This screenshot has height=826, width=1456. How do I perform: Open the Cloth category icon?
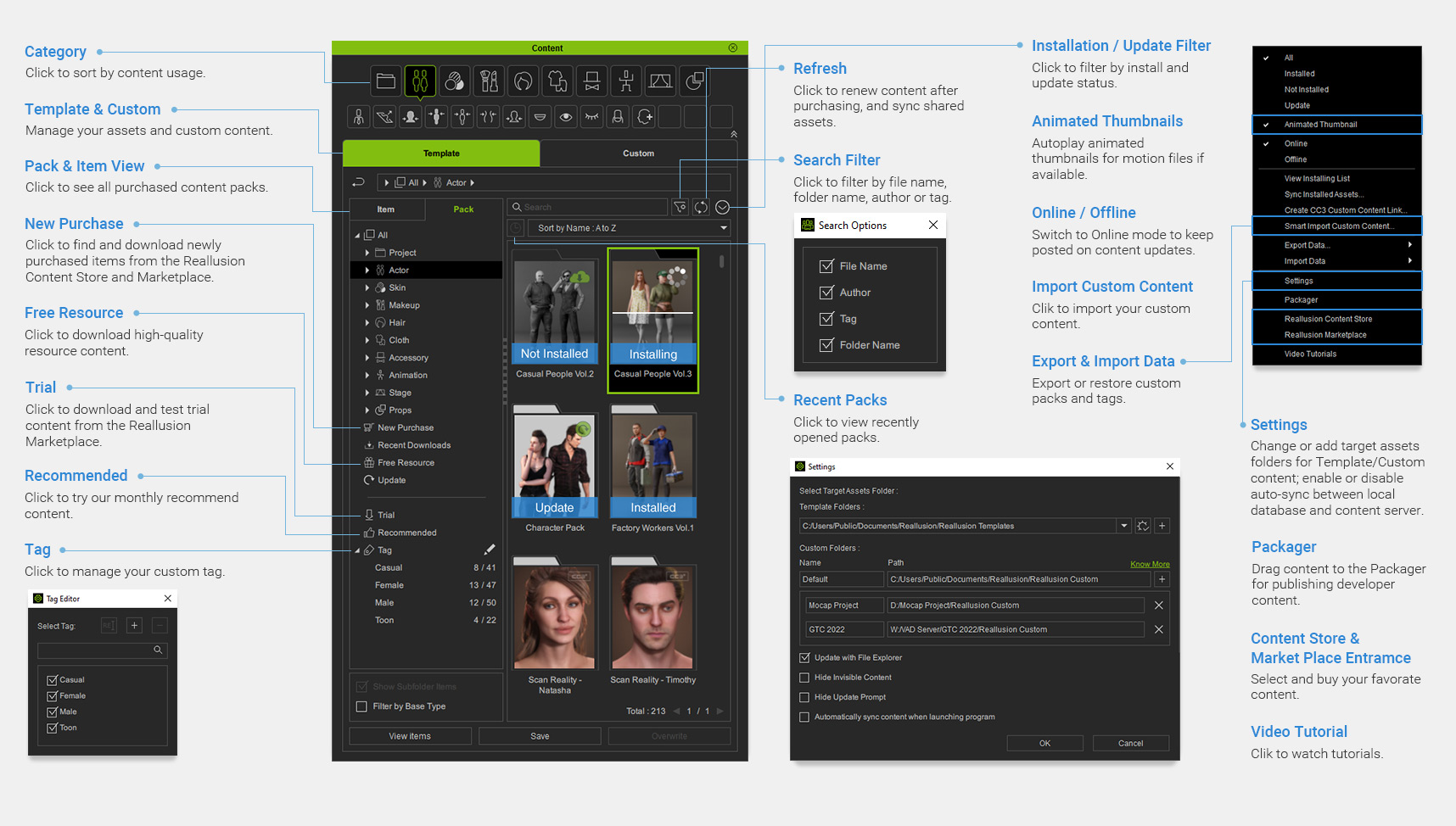coord(557,81)
